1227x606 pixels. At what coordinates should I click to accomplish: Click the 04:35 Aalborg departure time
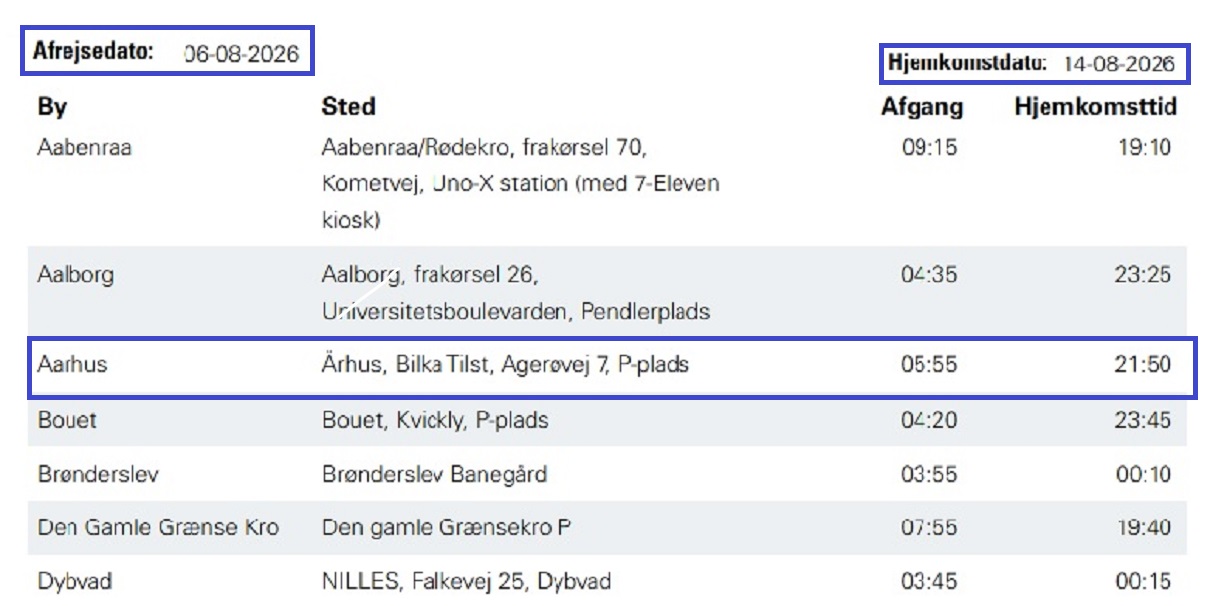pyautogui.click(x=928, y=274)
